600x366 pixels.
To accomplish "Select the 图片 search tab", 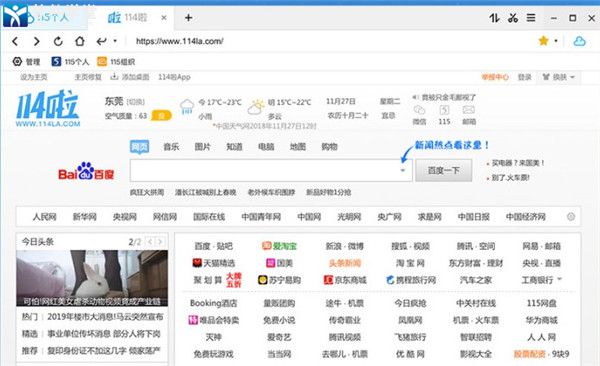I will tap(202, 147).
